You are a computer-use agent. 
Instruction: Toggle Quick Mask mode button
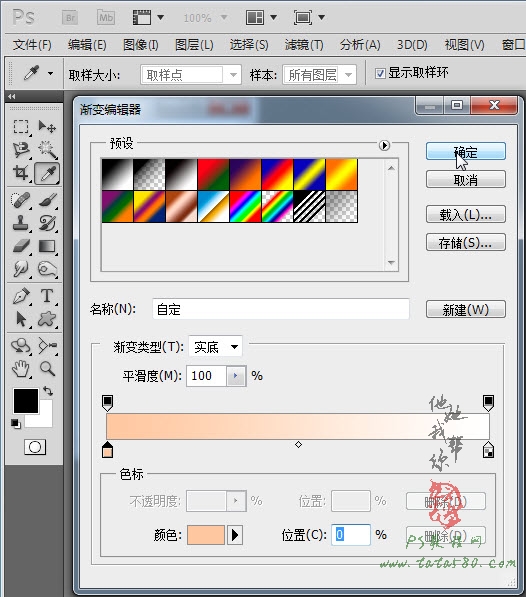tap(35, 447)
